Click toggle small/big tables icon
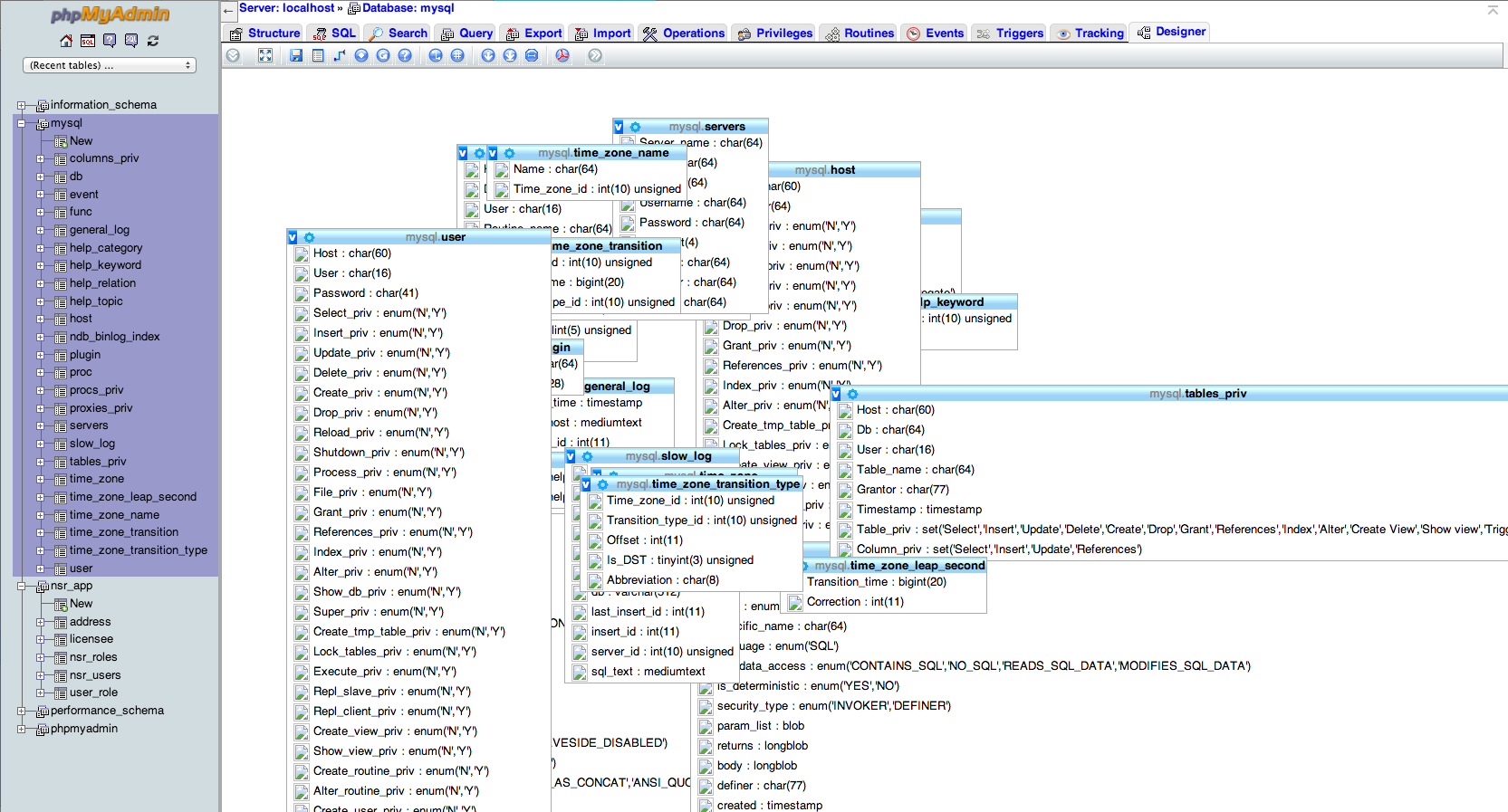This screenshot has width=1508, height=812. pos(510,55)
